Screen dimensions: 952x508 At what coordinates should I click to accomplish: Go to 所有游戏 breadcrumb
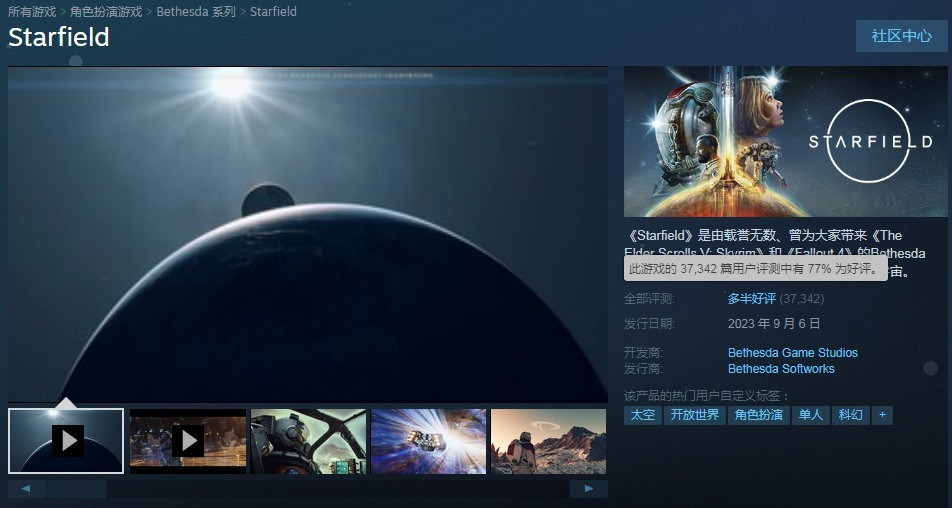coord(32,12)
